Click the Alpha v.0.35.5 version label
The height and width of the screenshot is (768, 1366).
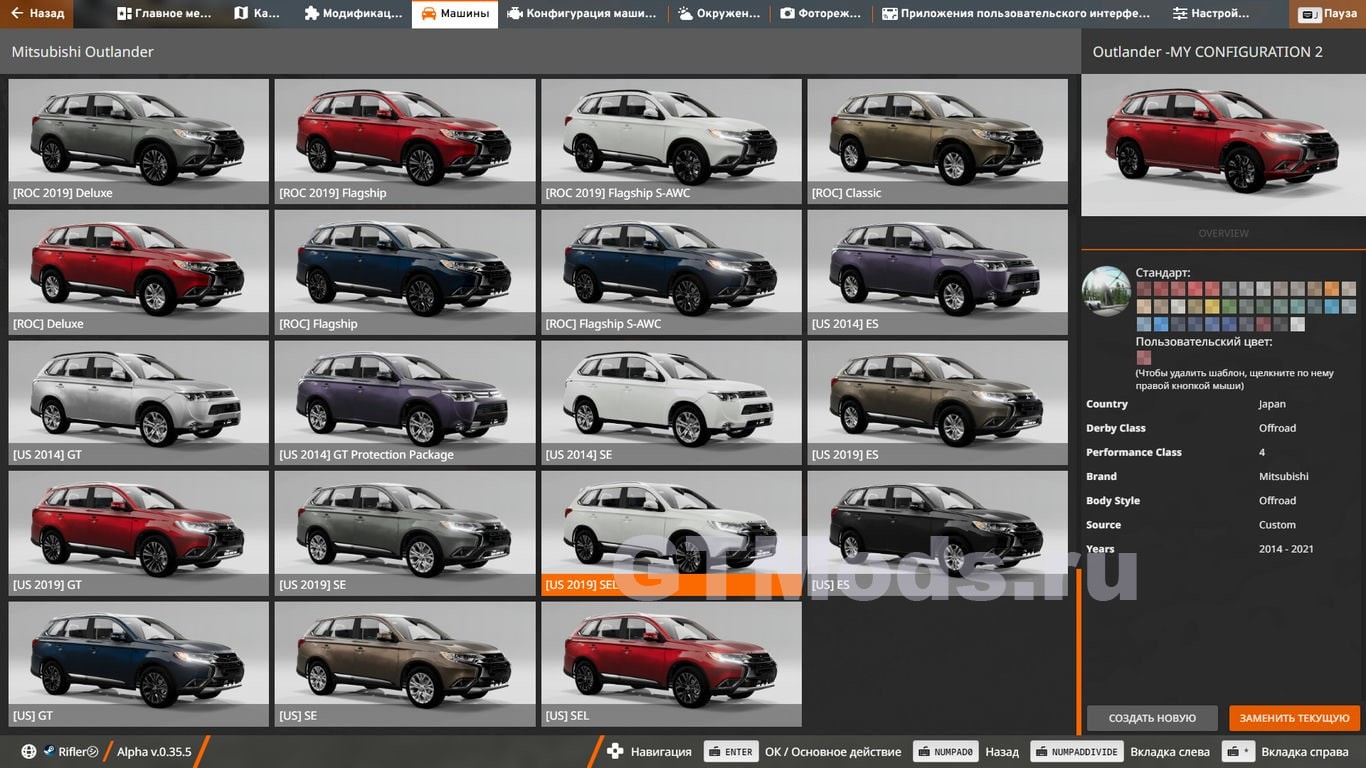coord(154,752)
